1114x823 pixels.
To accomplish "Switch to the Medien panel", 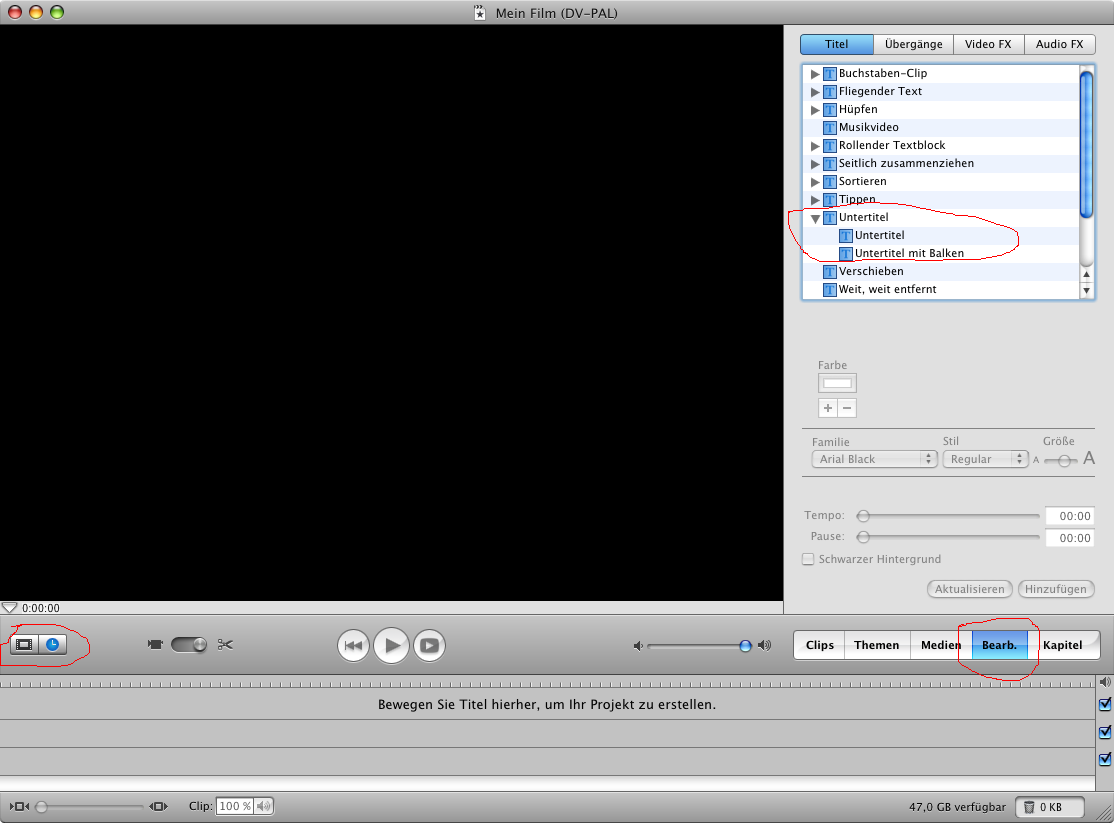I will (x=938, y=645).
